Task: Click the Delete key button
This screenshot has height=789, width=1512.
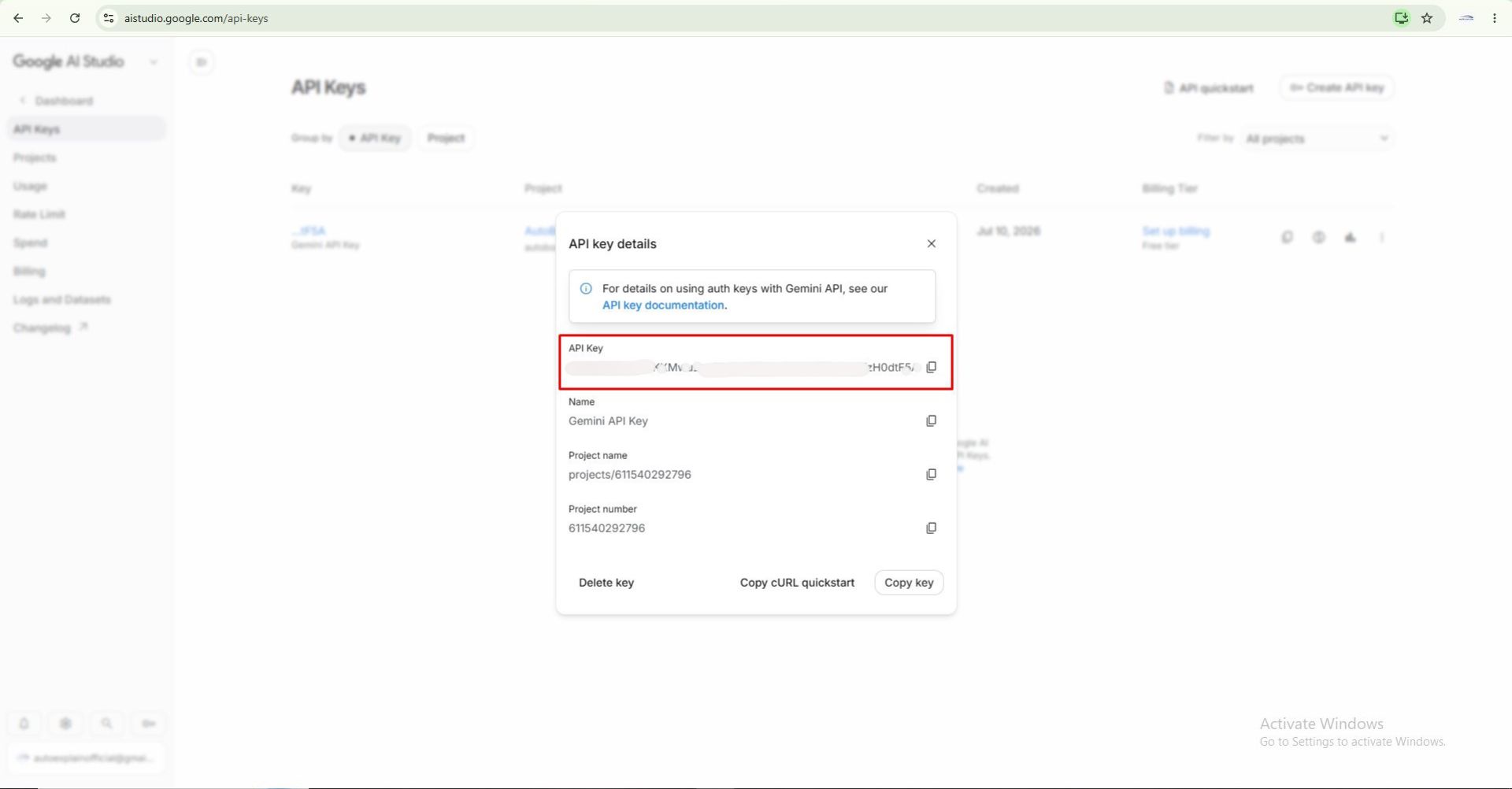Action: coord(606,583)
